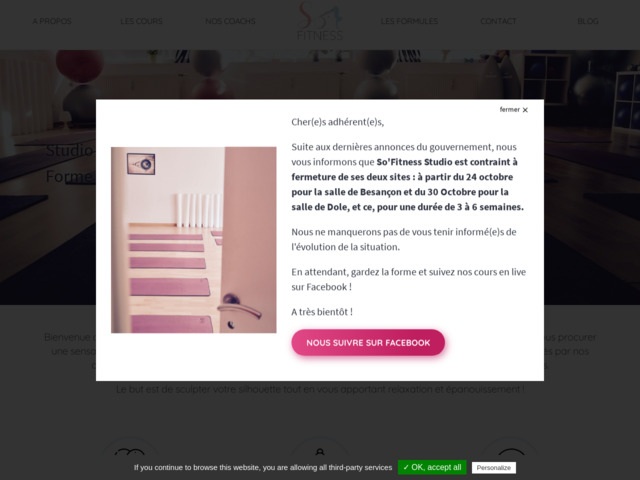Click the center circular person icon
This screenshot has width=640, height=480.
coord(320,452)
